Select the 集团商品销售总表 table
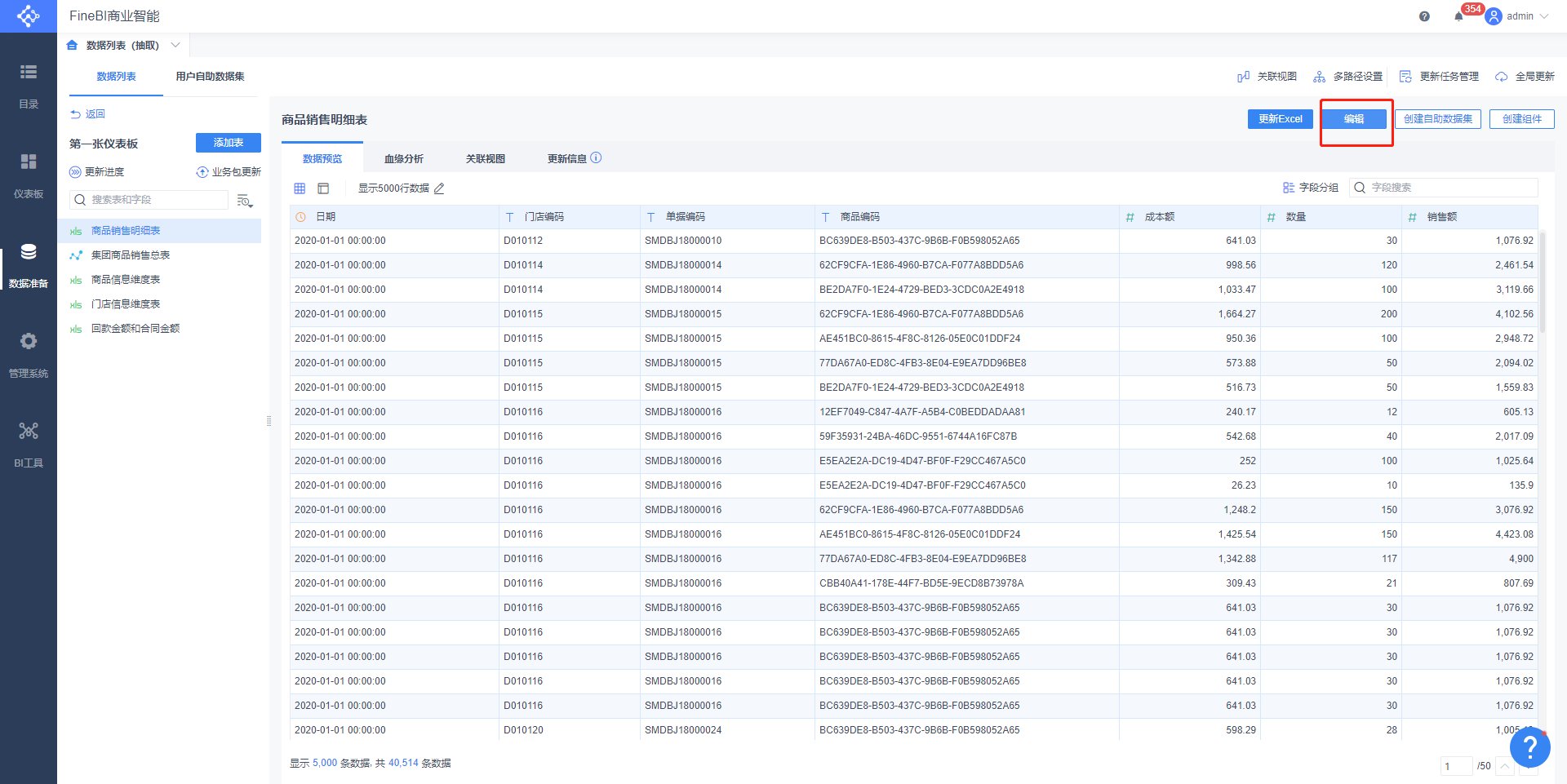The image size is (1567, 784). [159, 255]
